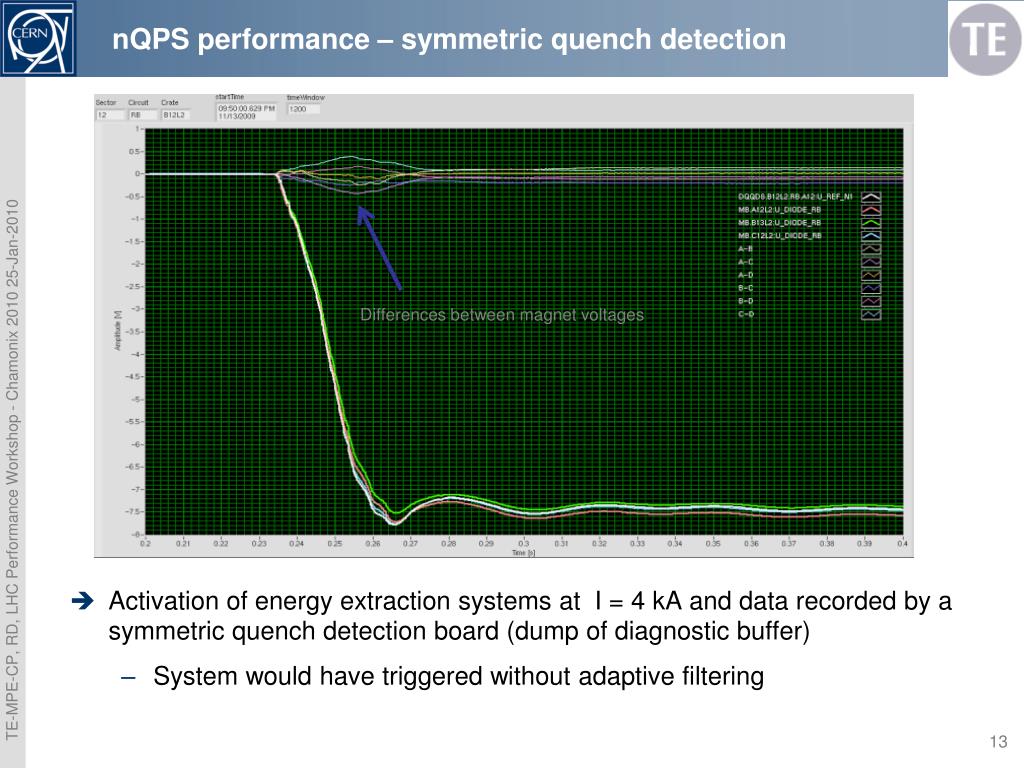Image resolution: width=1024 pixels, height=768 pixels.
Task: Click the green legend icon for MB.B13L2:U_DIODE_RB
Action: [871, 222]
